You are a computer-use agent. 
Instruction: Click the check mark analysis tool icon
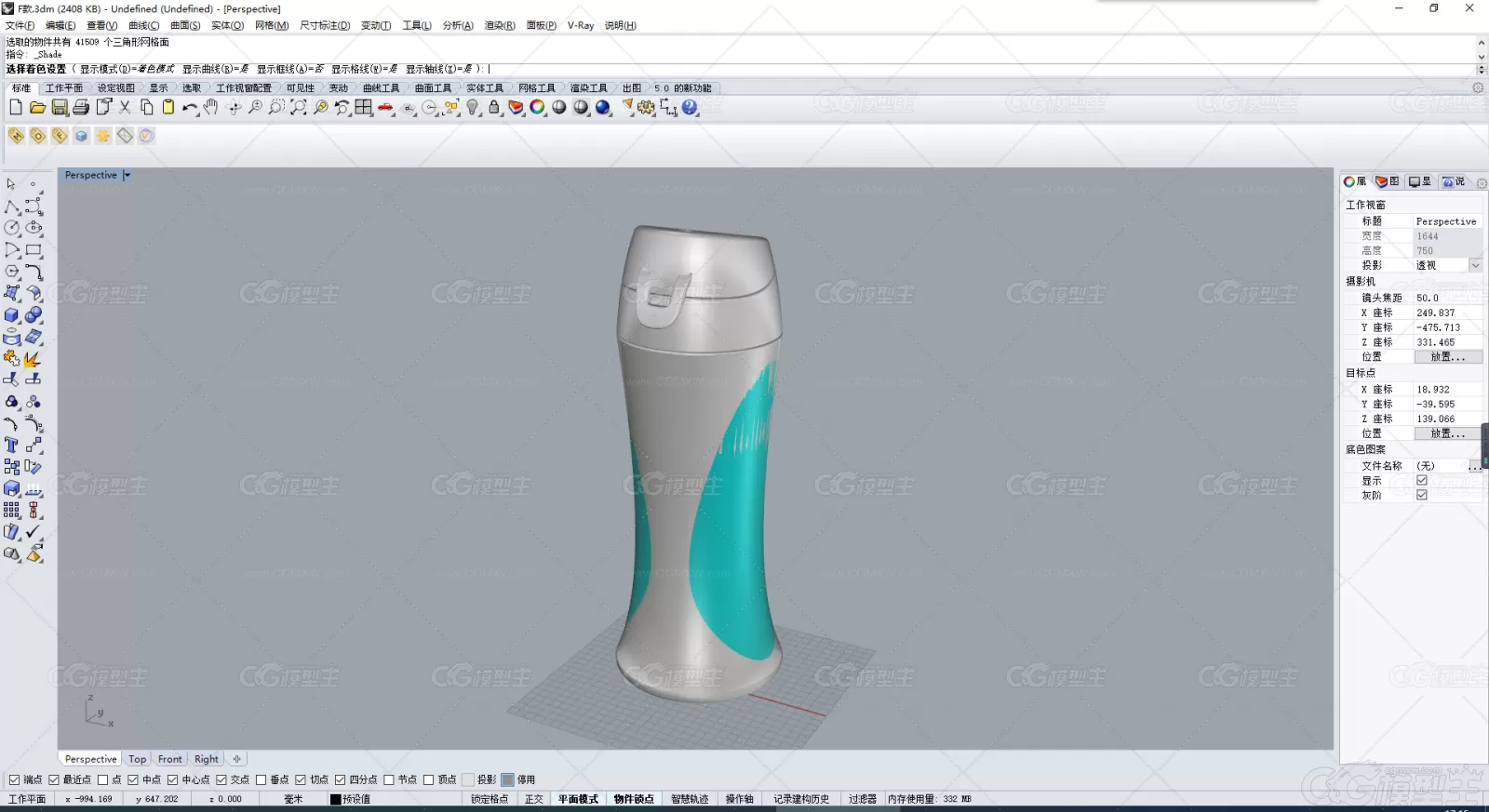click(34, 532)
